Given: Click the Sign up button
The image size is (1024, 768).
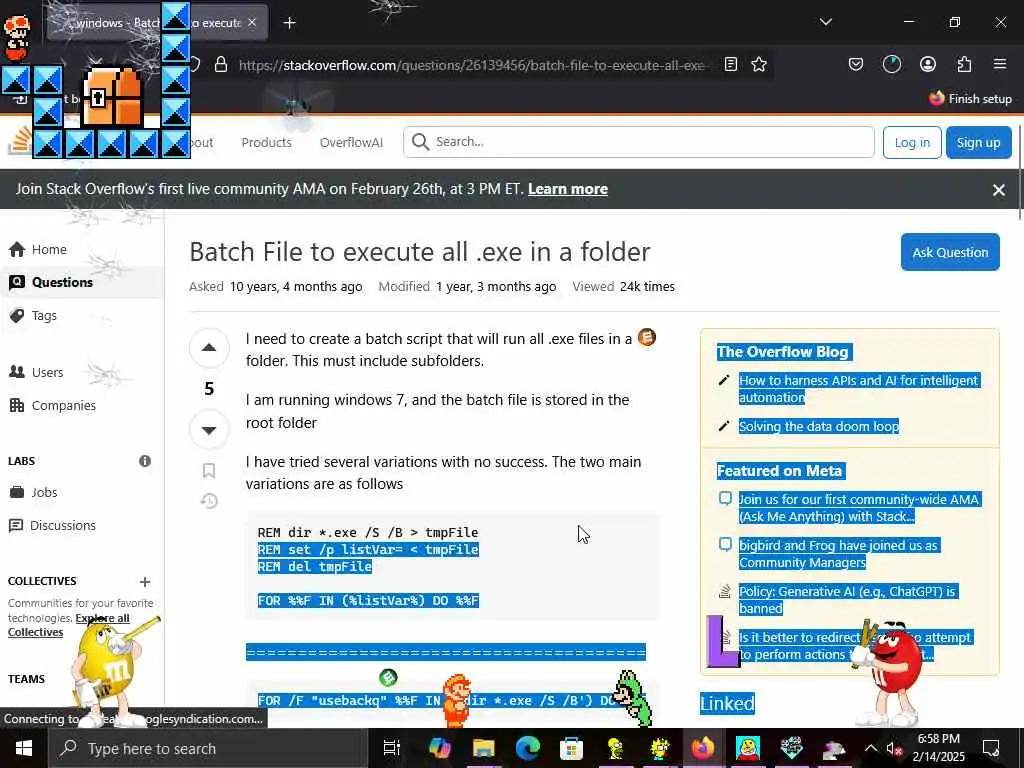Looking at the screenshot, I should pyautogui.click(x=978, y=142).
